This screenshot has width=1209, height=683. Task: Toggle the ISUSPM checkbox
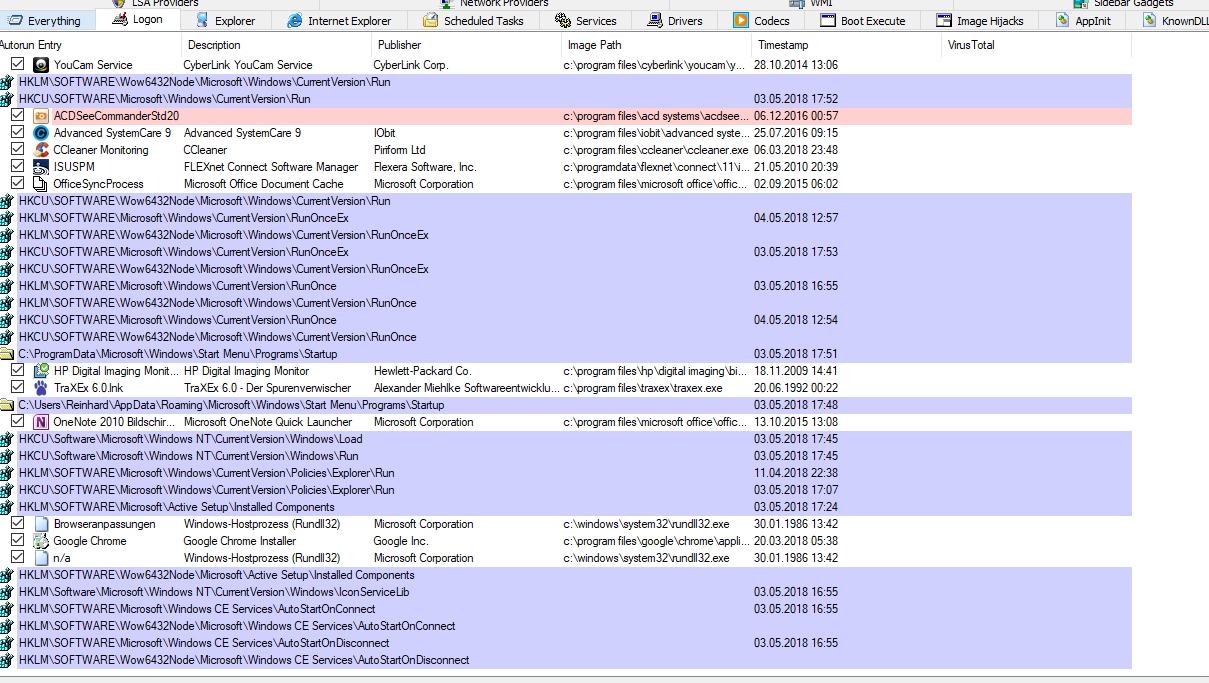point(18,167)
